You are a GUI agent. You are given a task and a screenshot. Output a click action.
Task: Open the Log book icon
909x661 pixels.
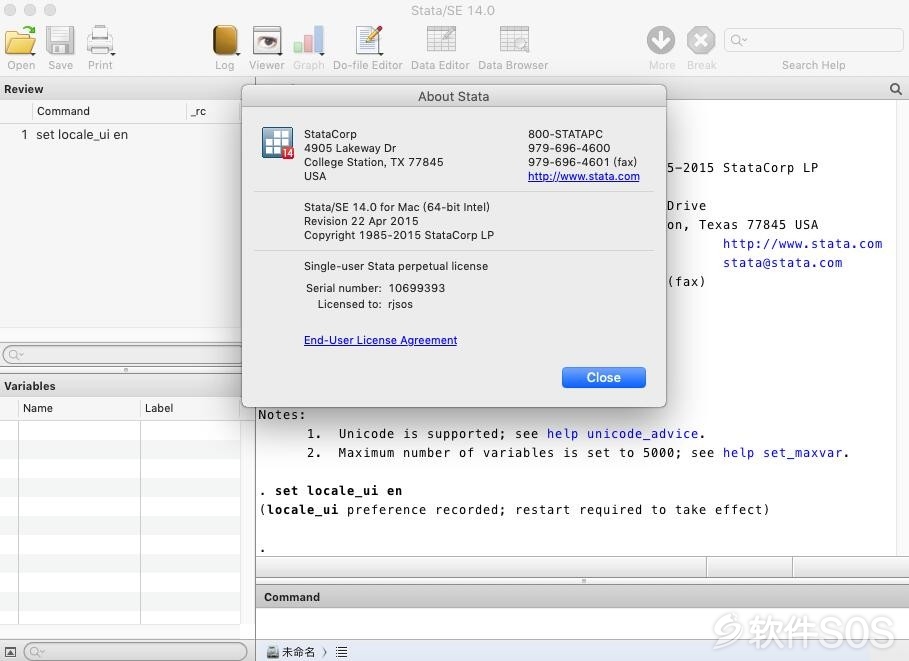pos(225,41)
